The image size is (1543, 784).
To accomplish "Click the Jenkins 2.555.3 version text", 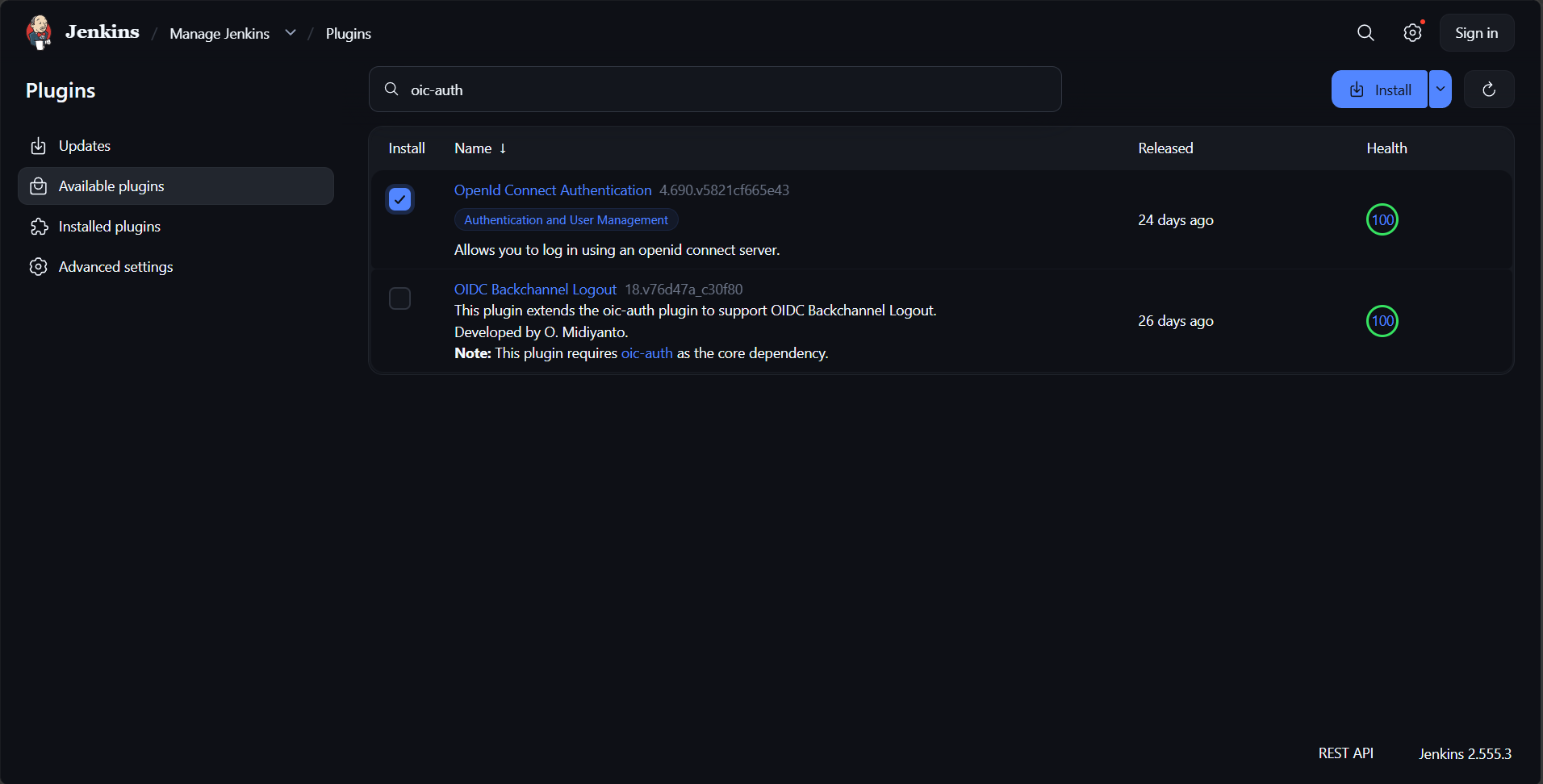I will point(1466,754).
